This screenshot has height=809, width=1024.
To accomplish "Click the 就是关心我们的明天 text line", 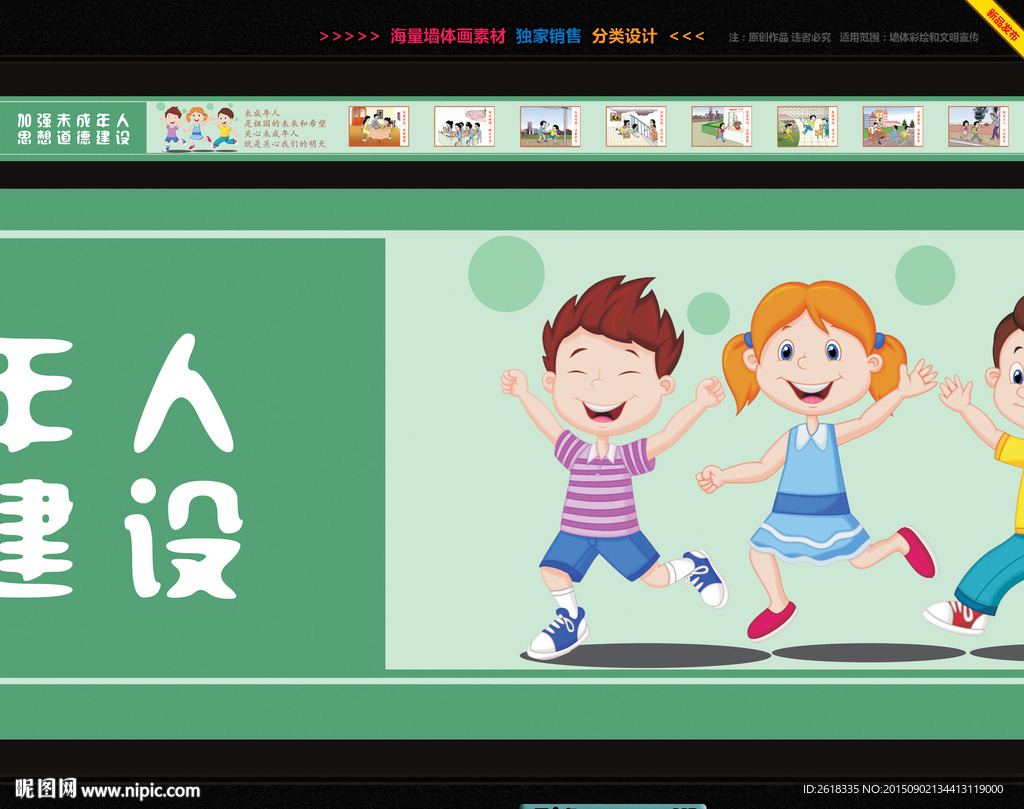I will [x=285, y=144].
